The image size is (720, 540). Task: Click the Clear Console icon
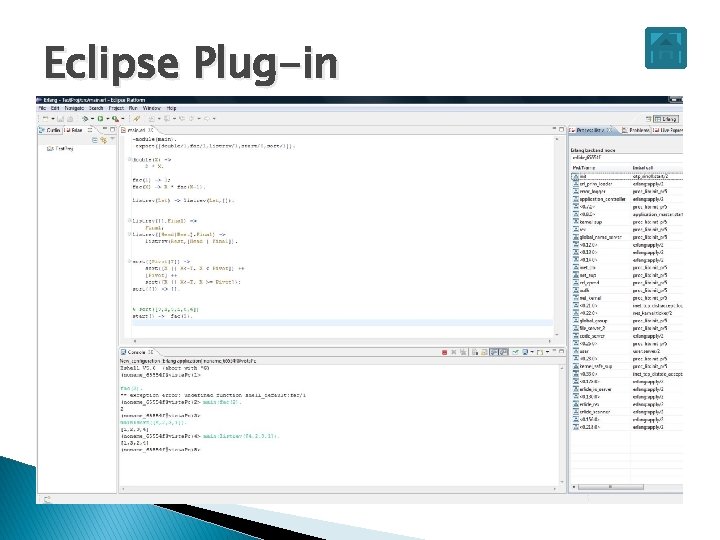click(475, 352)
